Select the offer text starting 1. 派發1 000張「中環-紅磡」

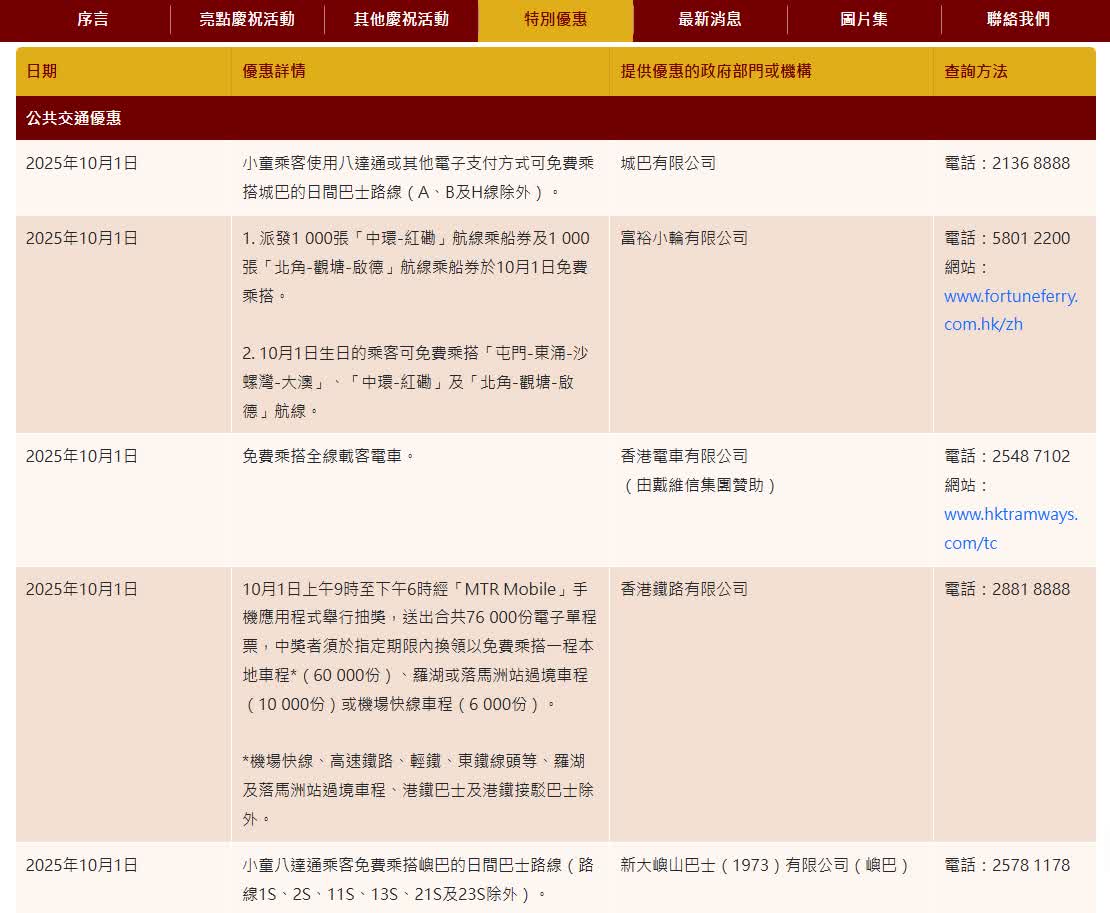coord(416,267)
